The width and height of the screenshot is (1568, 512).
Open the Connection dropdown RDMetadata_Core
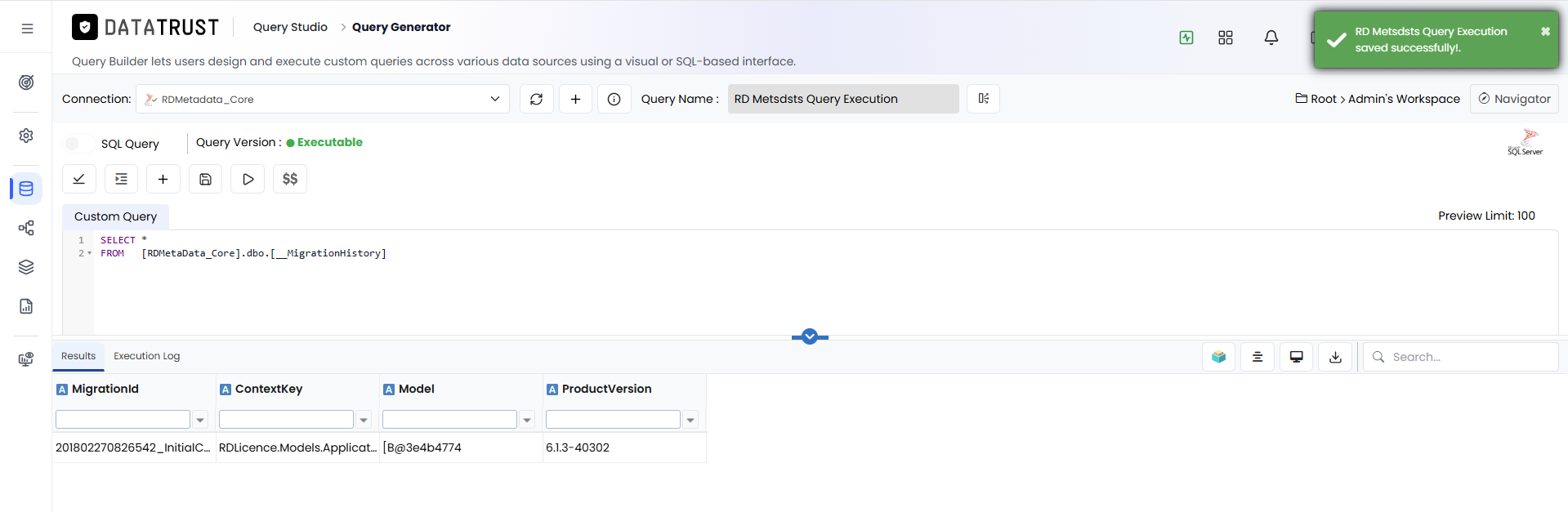tap(323, 99)
